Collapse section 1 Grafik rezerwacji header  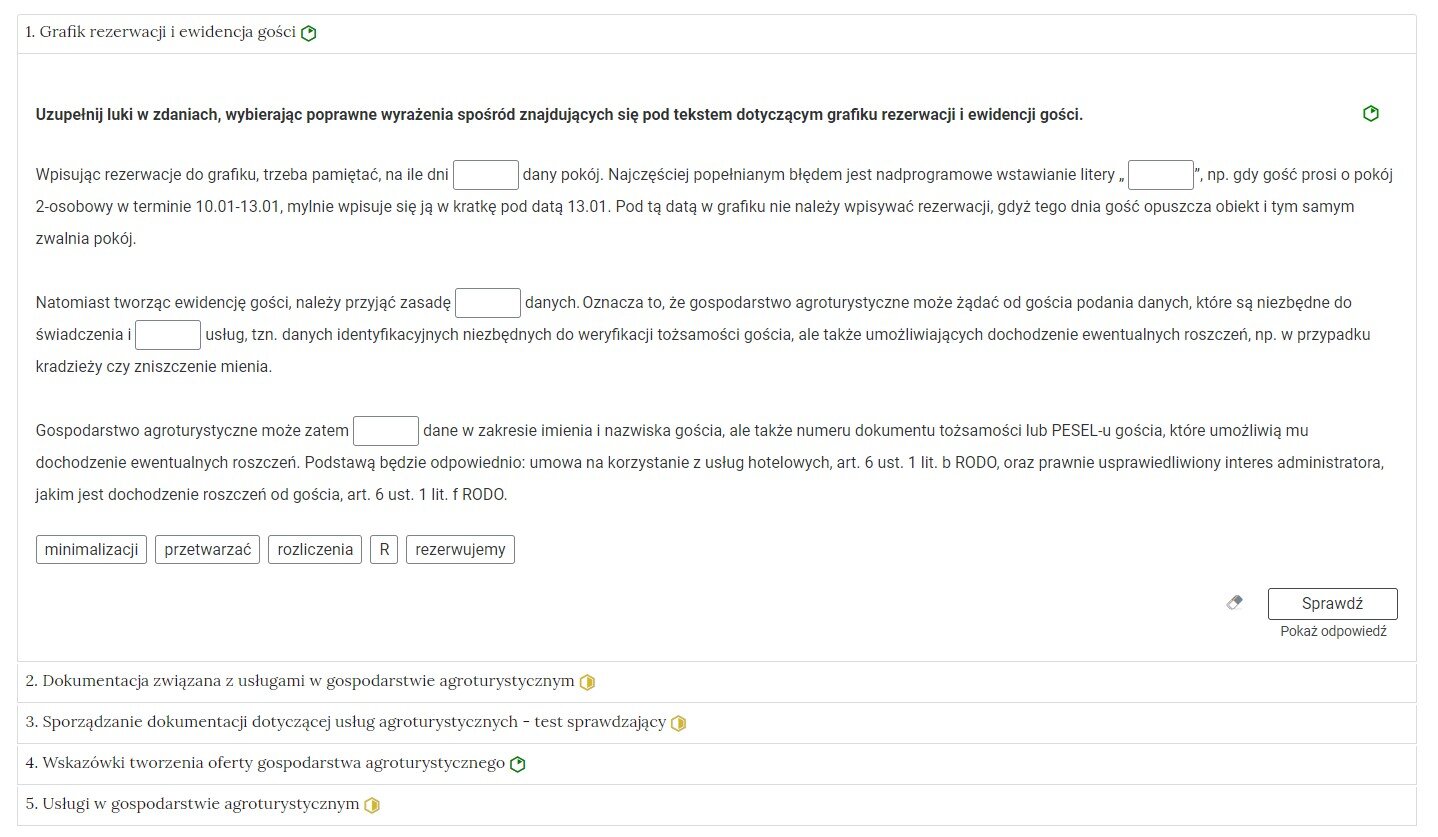click(160, 32)
